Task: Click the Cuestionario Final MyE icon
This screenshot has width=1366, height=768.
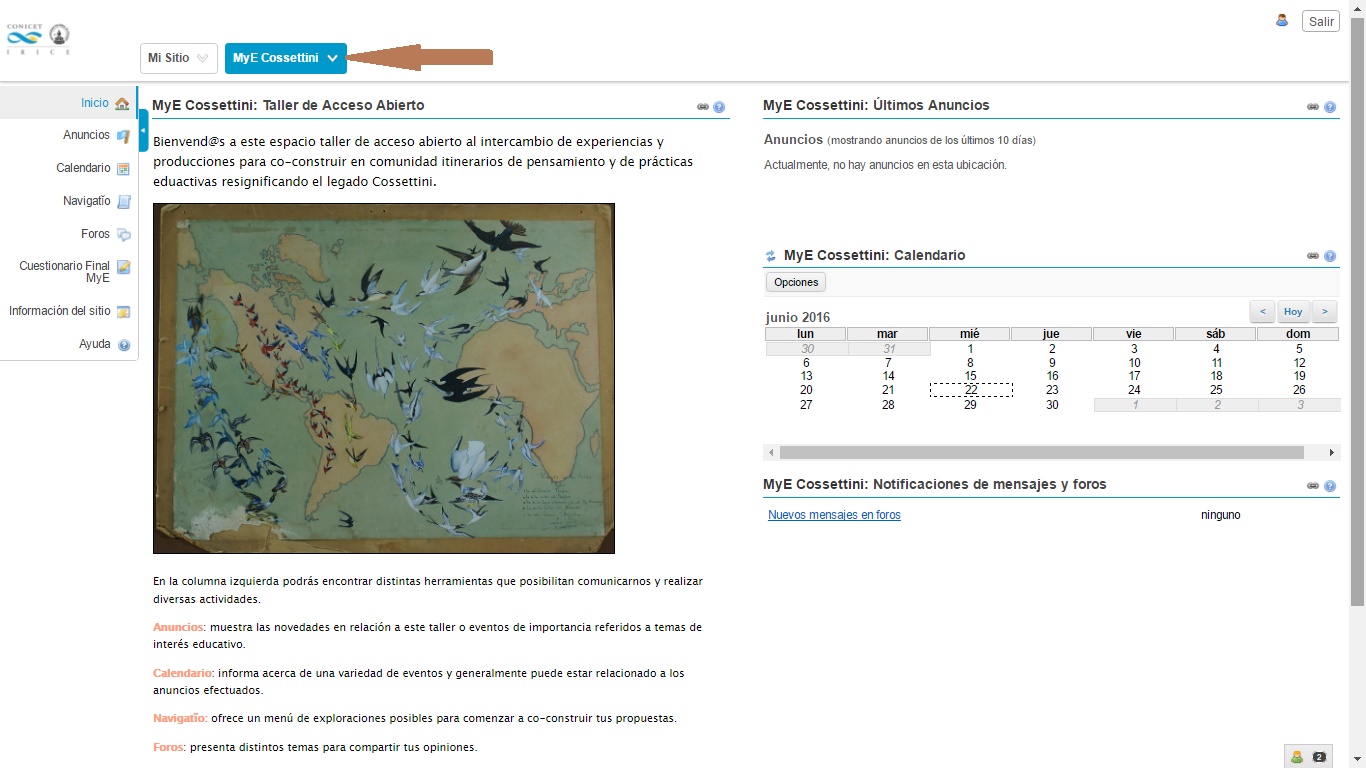Action: [x=124, y=267]
